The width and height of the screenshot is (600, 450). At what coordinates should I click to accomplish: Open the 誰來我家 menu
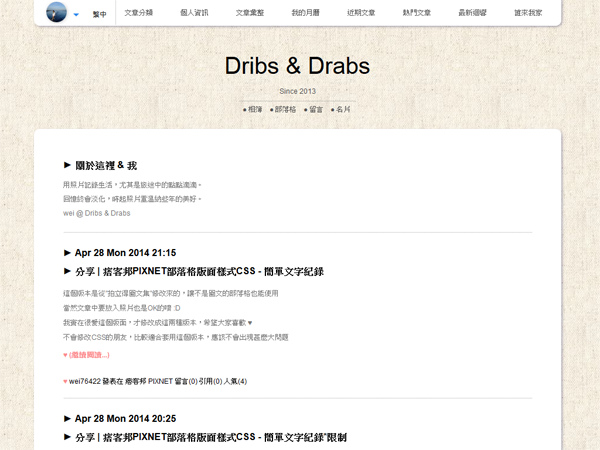pos(528,13)
